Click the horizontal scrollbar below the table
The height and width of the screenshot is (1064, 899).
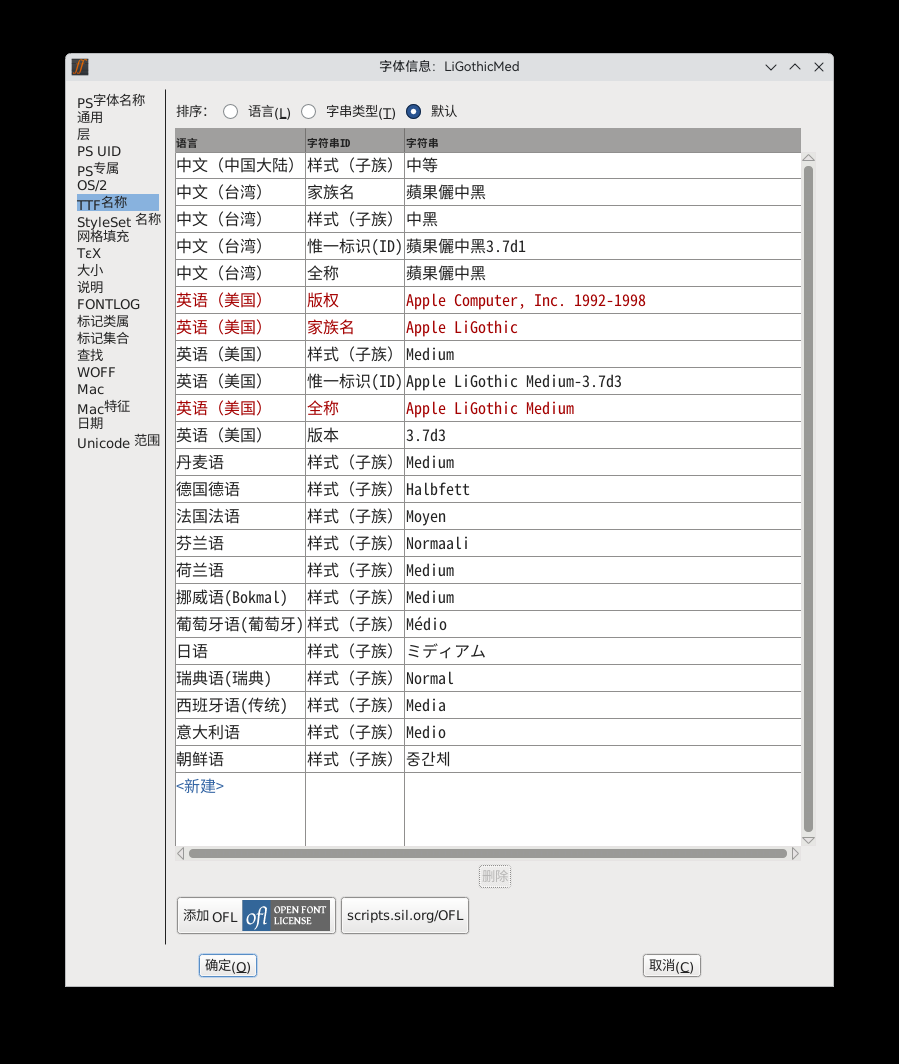488,854
